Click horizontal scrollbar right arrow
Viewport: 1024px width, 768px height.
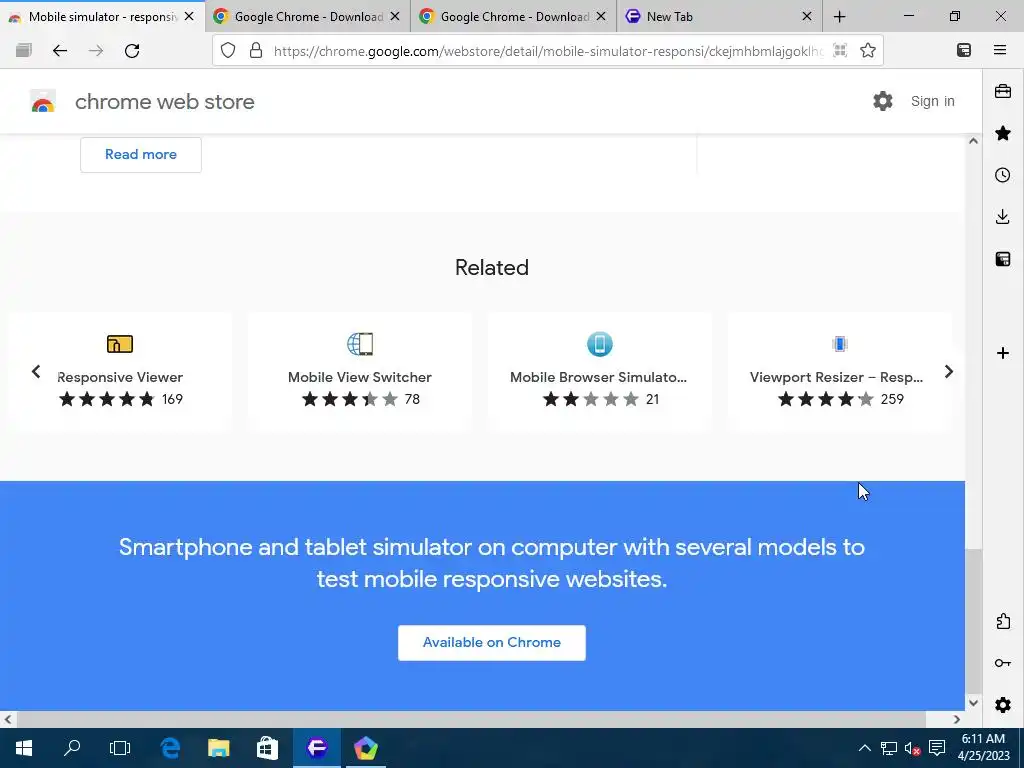(957, 720)
